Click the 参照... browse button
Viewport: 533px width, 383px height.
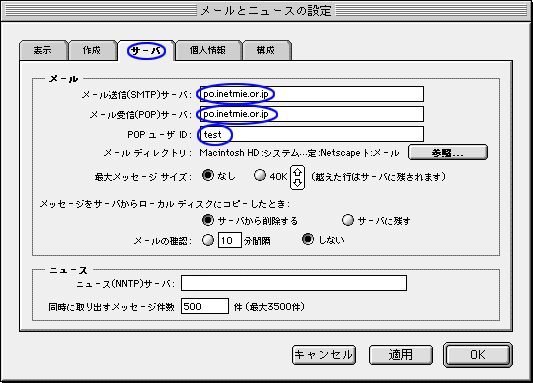448,152
